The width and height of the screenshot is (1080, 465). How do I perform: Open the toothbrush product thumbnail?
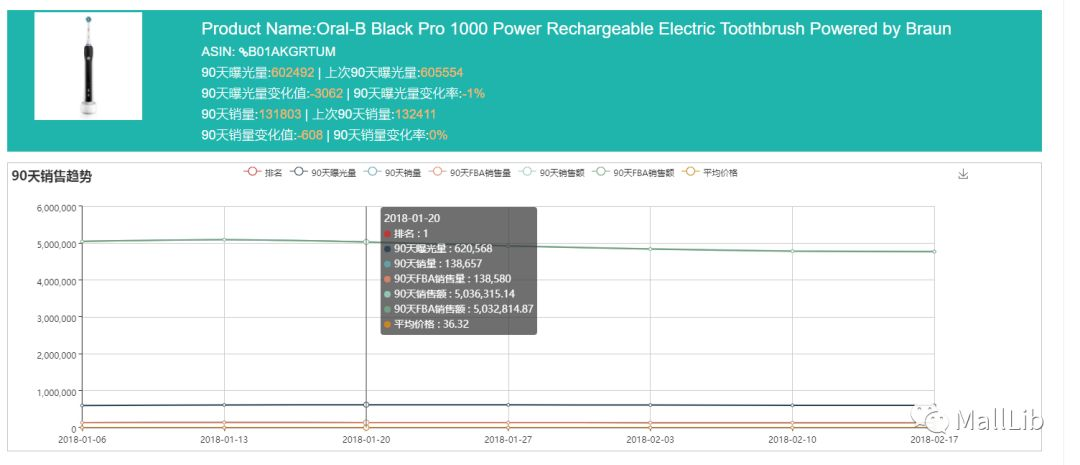tap(88, 66)
